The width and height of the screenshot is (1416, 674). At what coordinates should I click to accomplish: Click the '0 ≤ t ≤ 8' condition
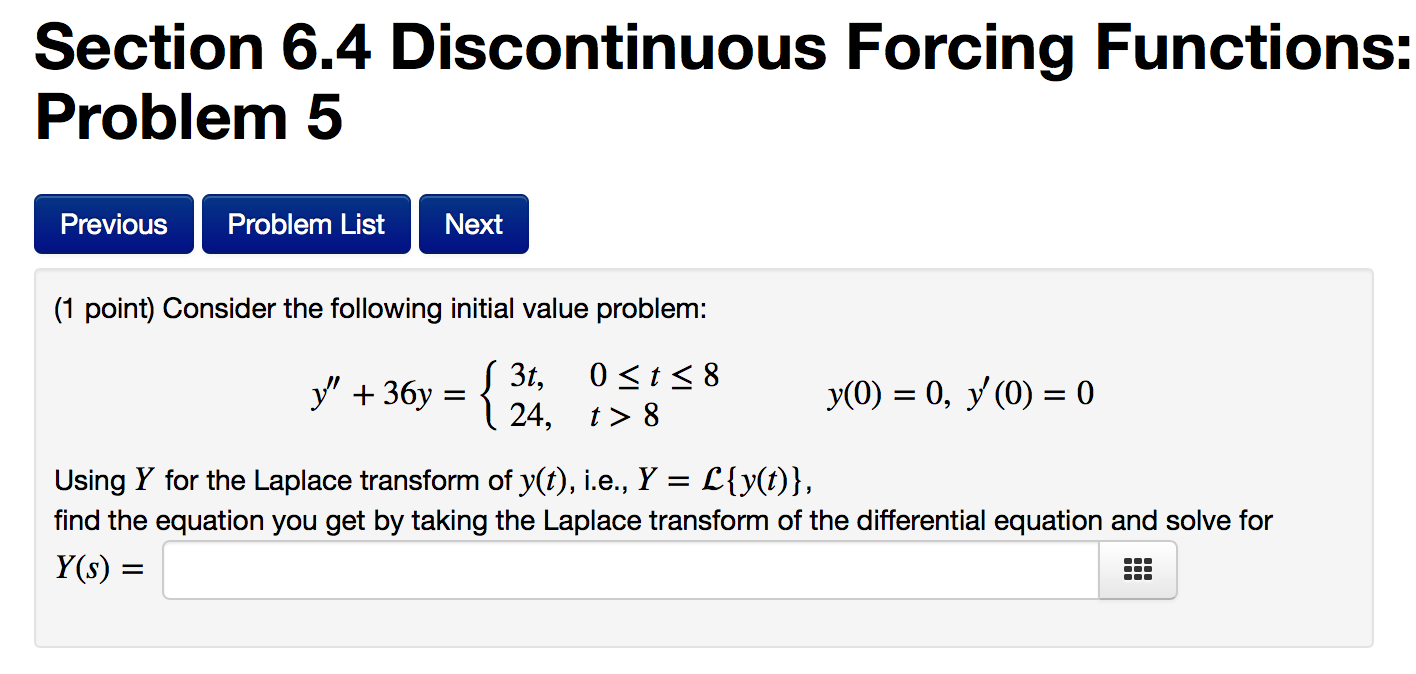[x=654, y=377]
